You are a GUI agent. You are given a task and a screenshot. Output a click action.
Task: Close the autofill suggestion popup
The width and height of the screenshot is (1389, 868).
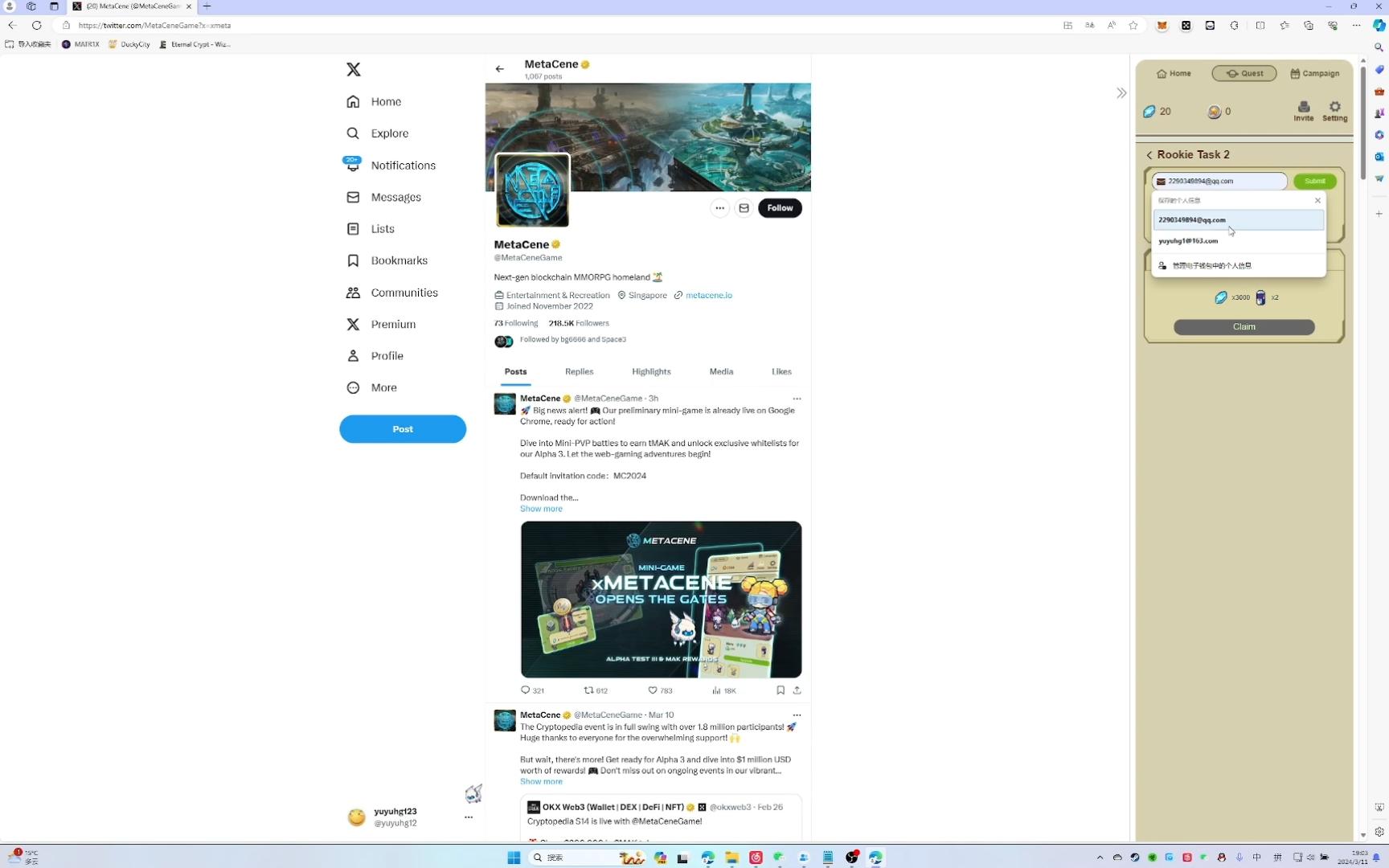(x=1317, y=201)
